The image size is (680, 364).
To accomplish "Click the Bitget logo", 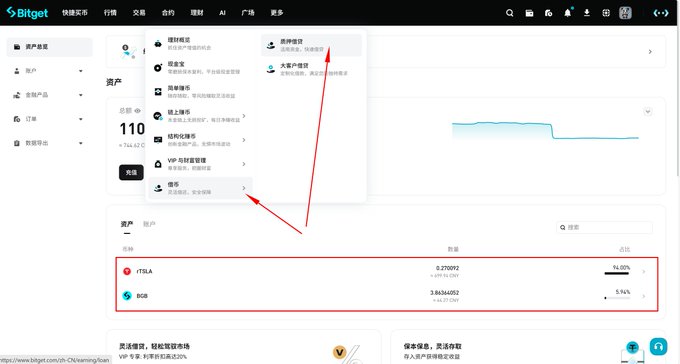I will 27,13.
